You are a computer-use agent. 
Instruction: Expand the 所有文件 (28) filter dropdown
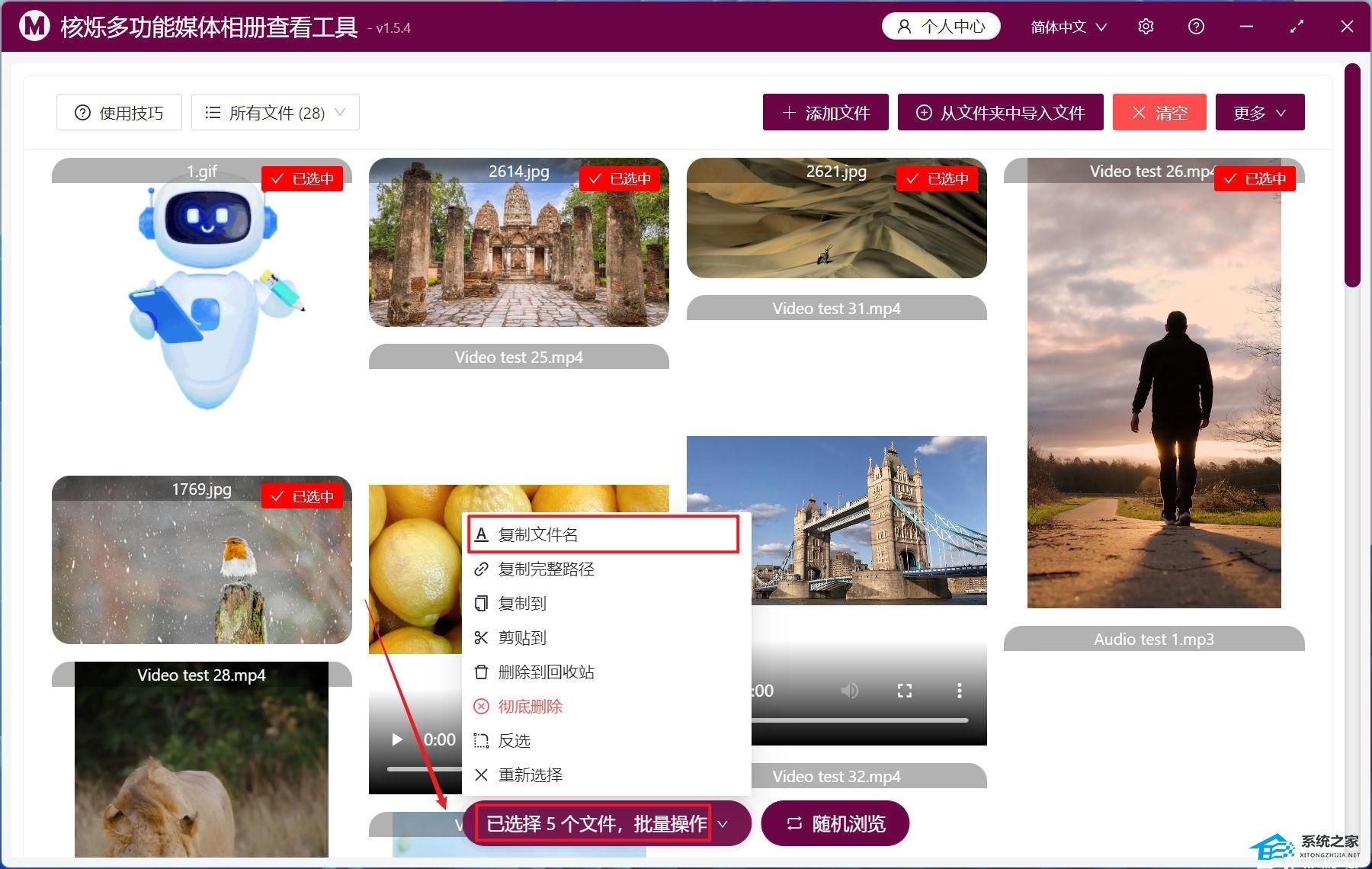pyautogui.click(x=275, y=113)
